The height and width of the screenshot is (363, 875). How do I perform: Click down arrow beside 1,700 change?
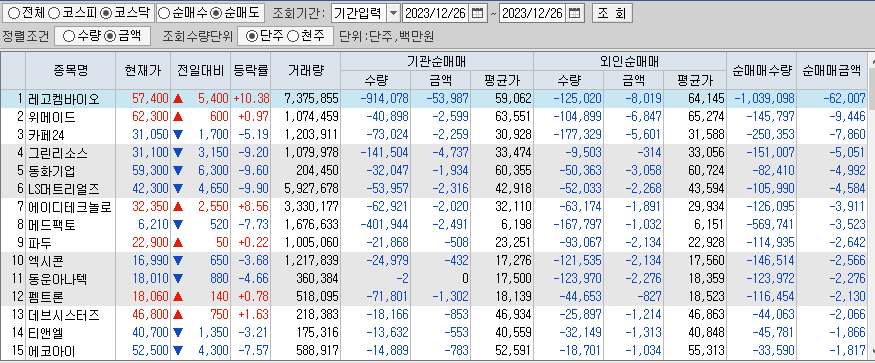pos(178,135)
